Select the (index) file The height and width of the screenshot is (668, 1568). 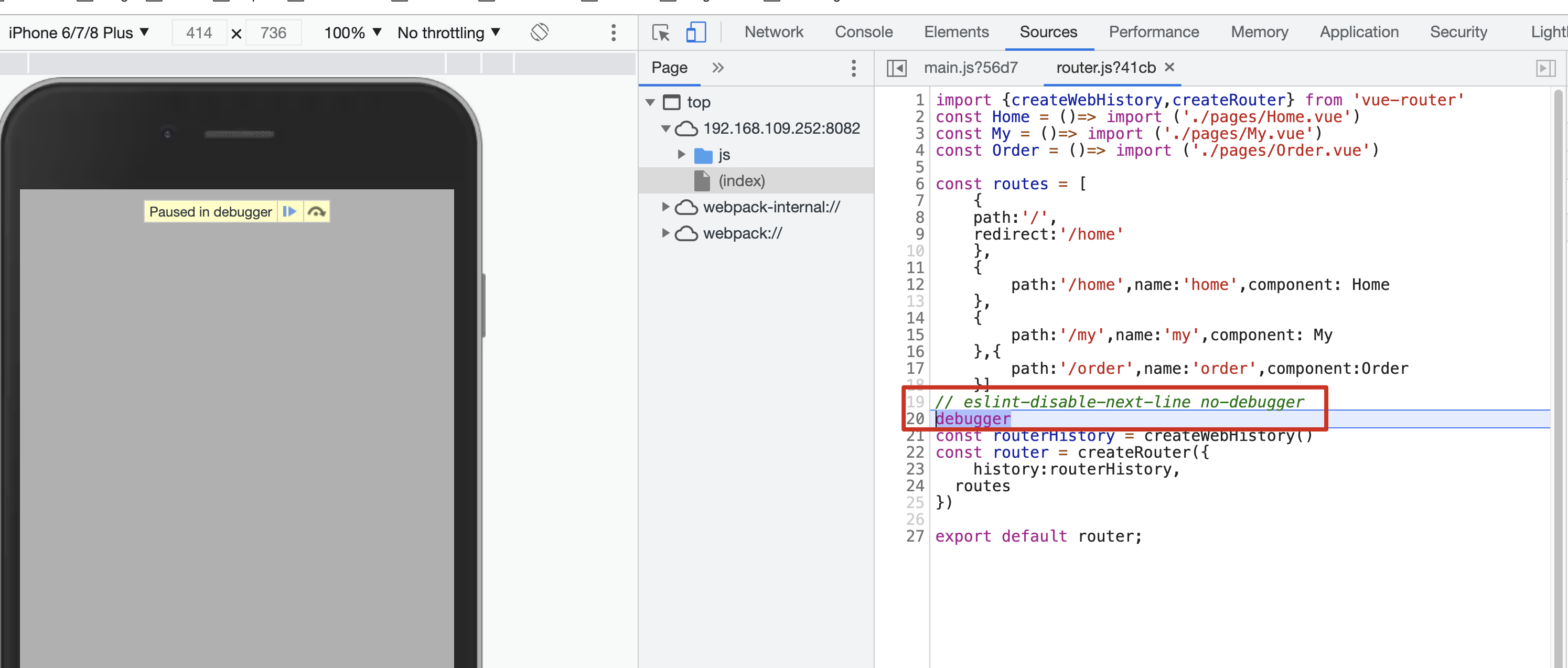pos(741,181)
